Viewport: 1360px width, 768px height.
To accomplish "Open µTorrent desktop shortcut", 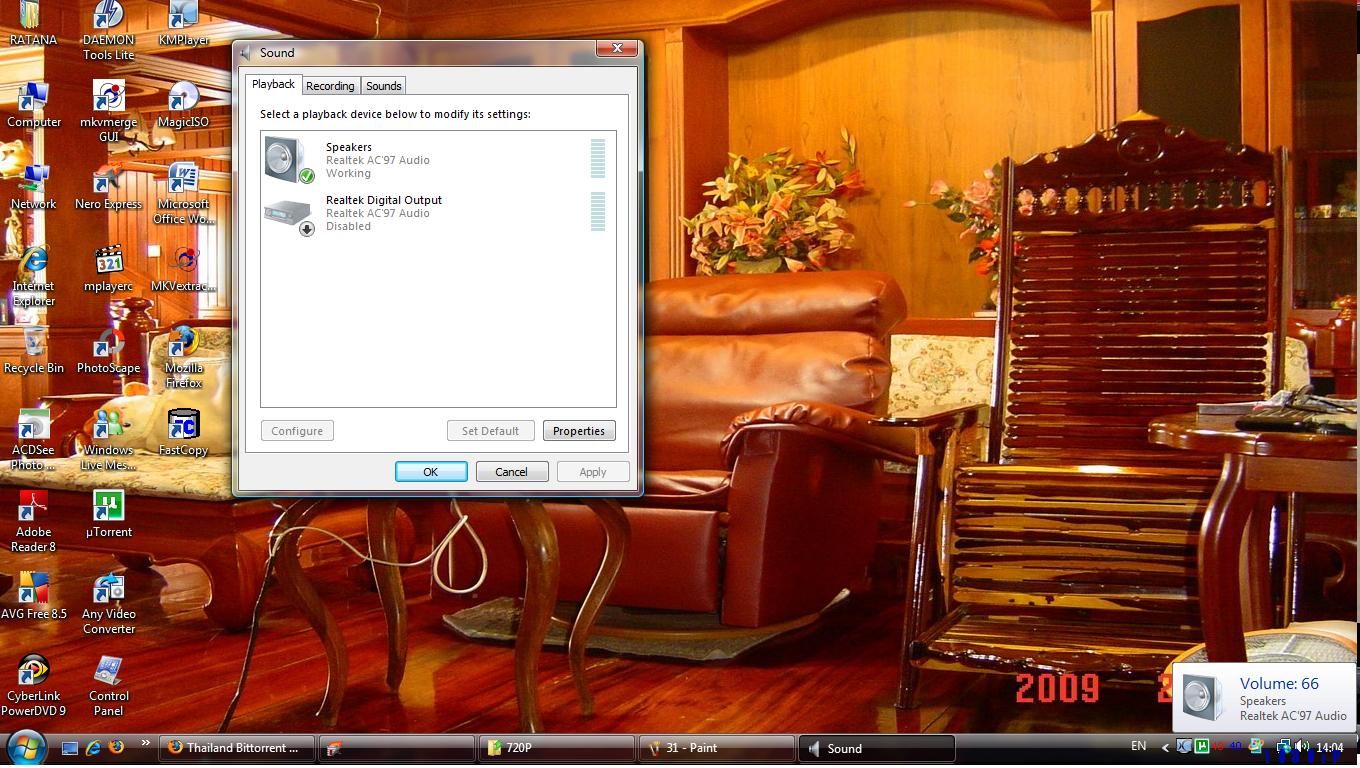I will coord(109,515).
